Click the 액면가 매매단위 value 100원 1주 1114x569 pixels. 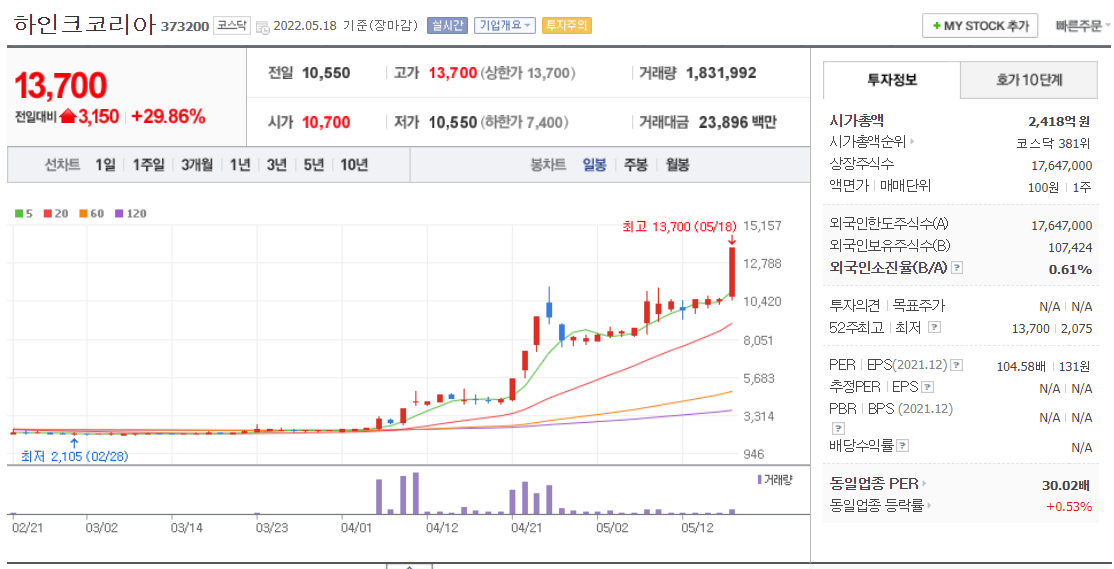pos(1059,187)
